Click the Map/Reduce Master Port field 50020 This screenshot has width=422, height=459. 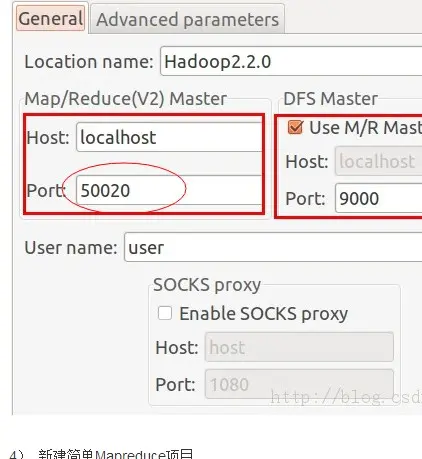[x=169, y=190]
